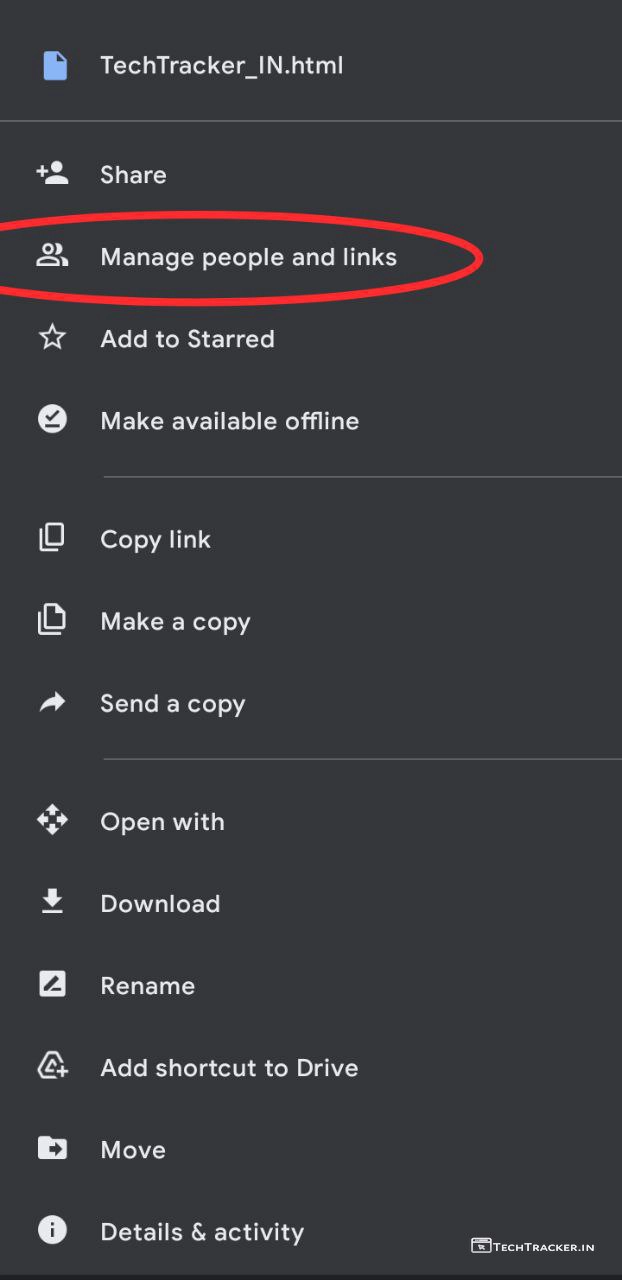Choose Make available offline
The width and height of the screenshot is (622, 1280).
click(x=229, y=421)
